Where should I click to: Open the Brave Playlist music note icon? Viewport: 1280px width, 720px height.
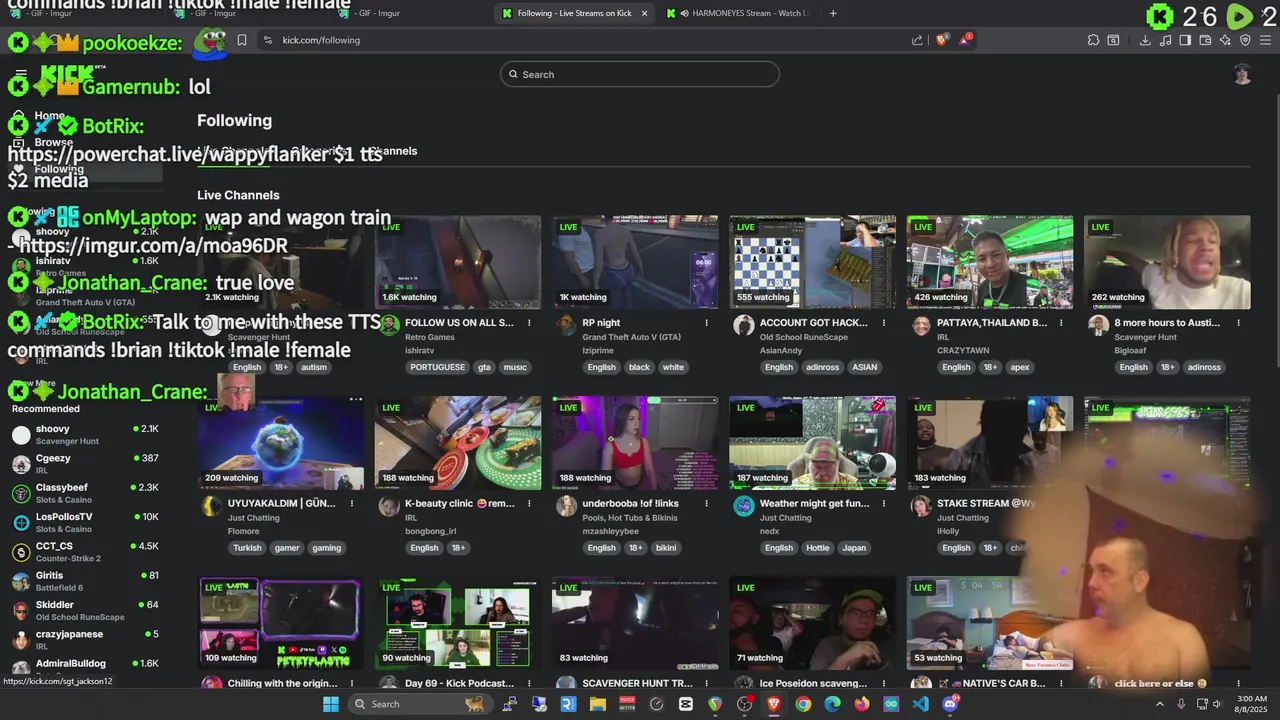click(1165, 40)
